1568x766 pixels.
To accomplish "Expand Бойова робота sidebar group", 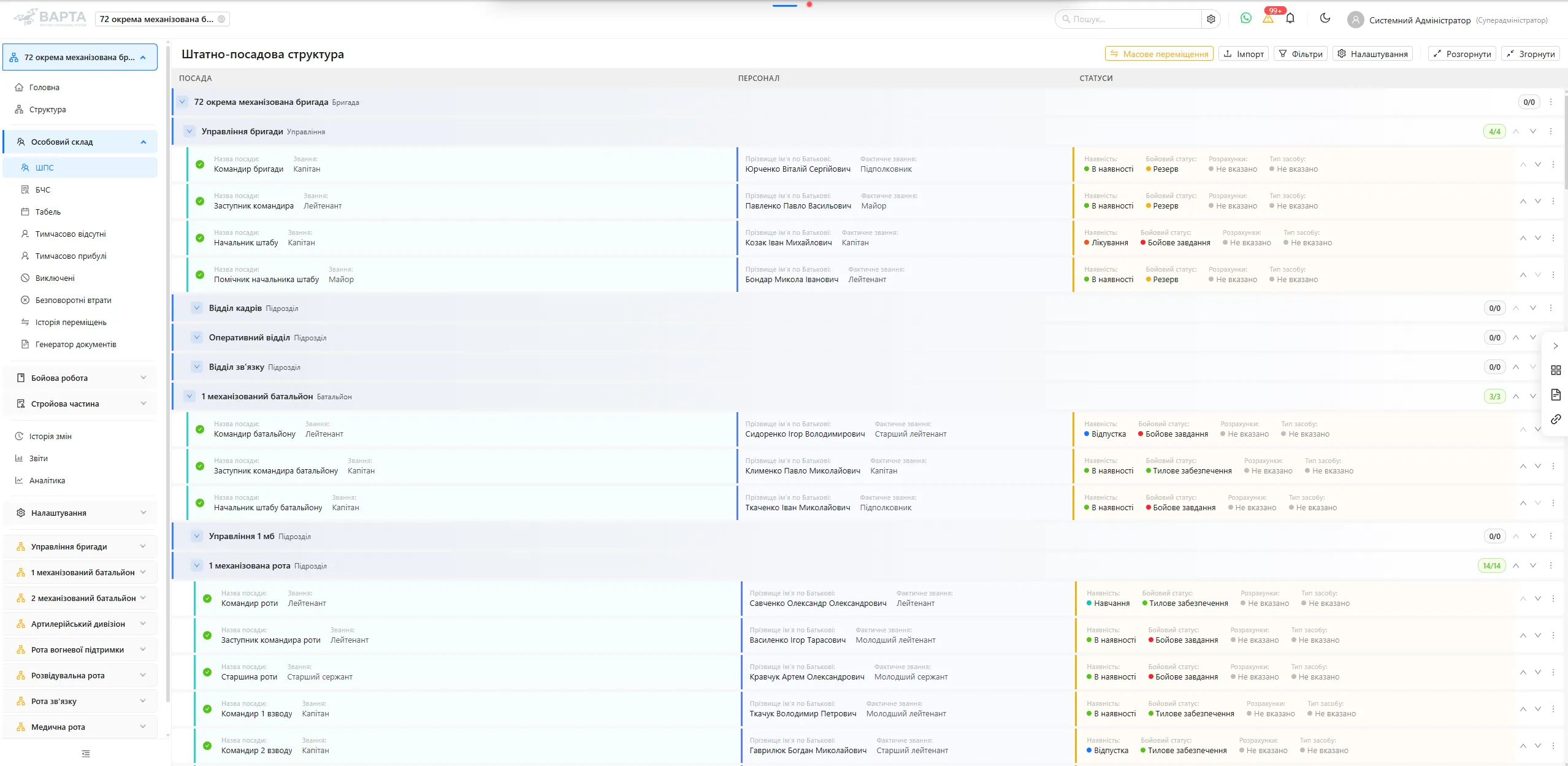I will 80,378.
